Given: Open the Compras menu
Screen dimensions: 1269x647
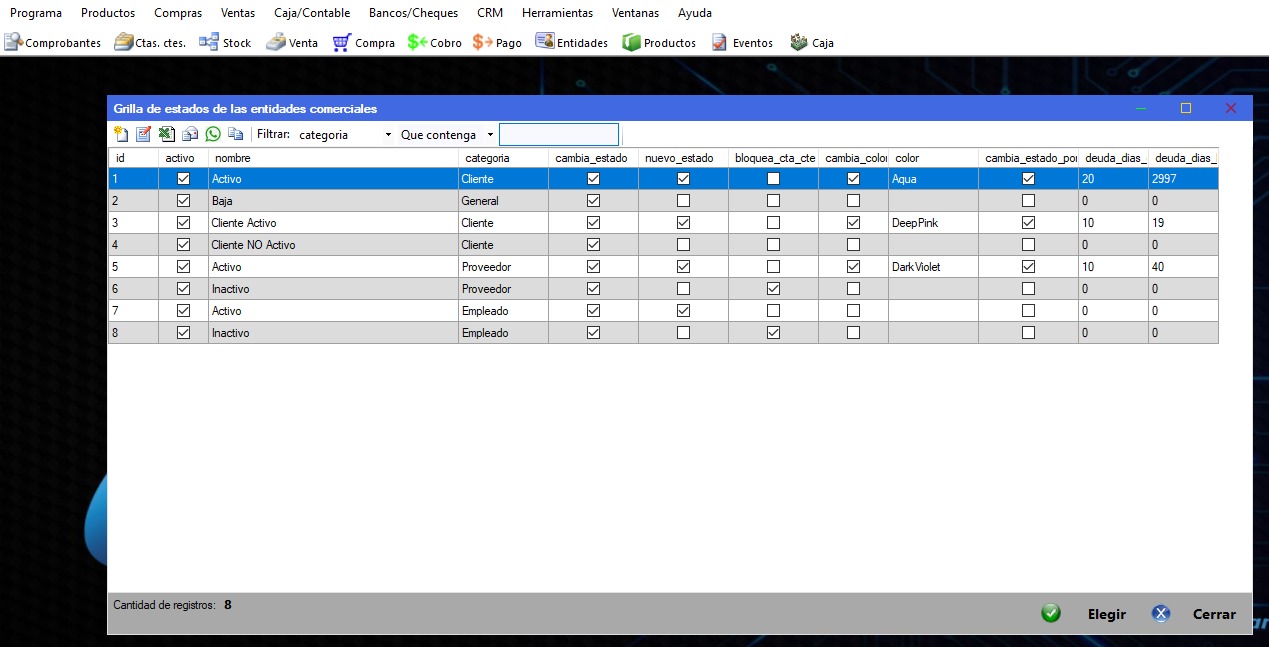Looking at the screenshot, I should [178, 13].
